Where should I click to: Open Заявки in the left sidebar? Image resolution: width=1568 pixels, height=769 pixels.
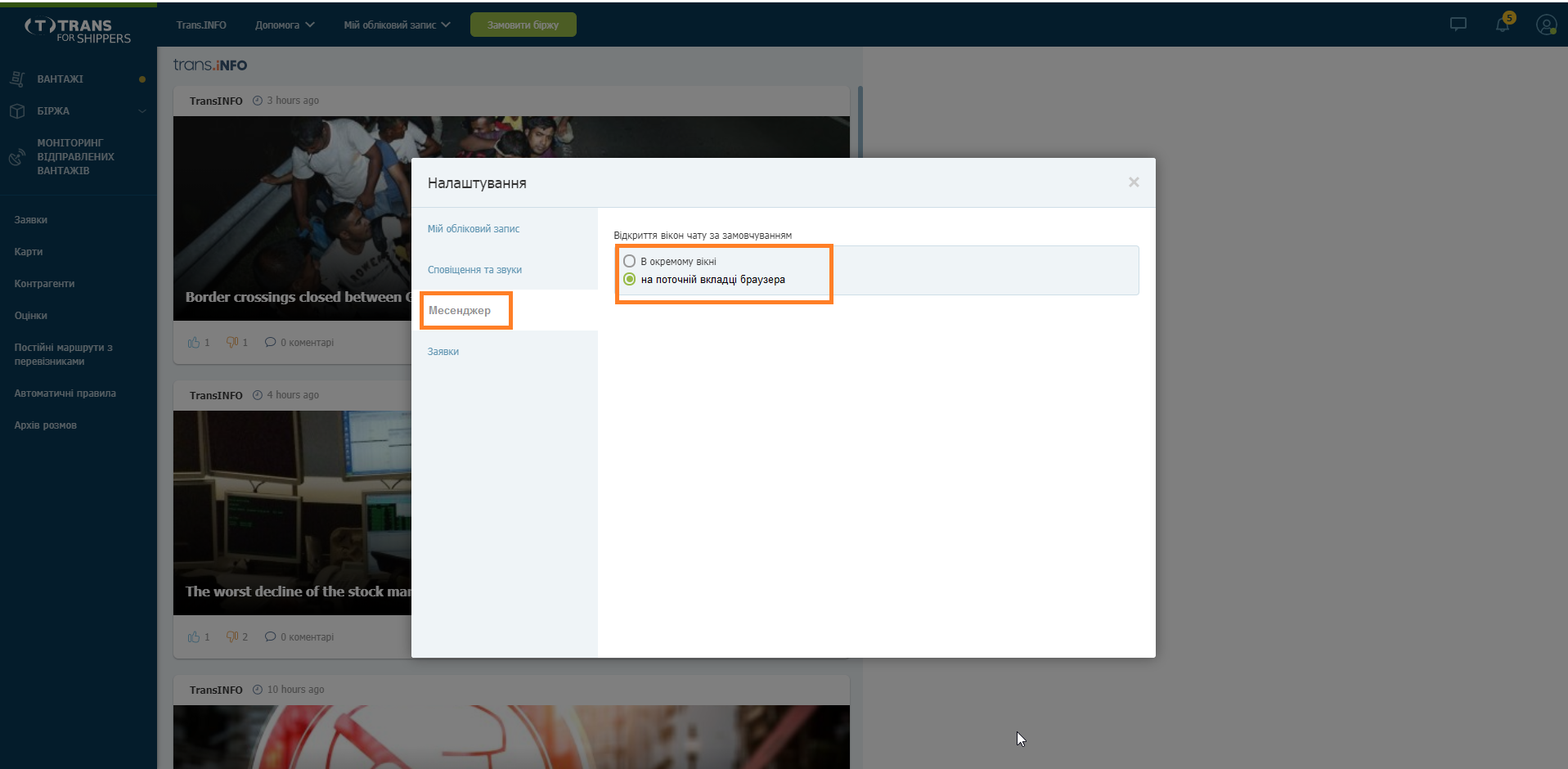(31, 220)
